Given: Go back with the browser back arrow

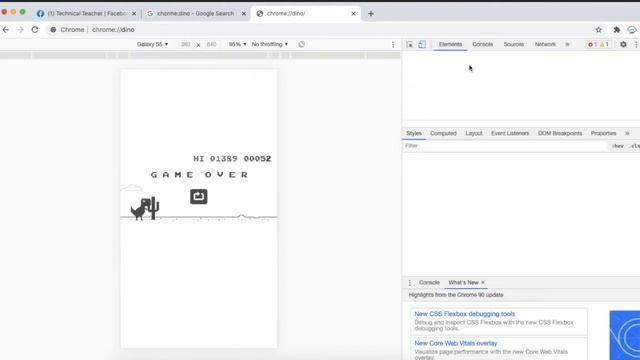Looking at the screenshot, I should pos(6,29).
